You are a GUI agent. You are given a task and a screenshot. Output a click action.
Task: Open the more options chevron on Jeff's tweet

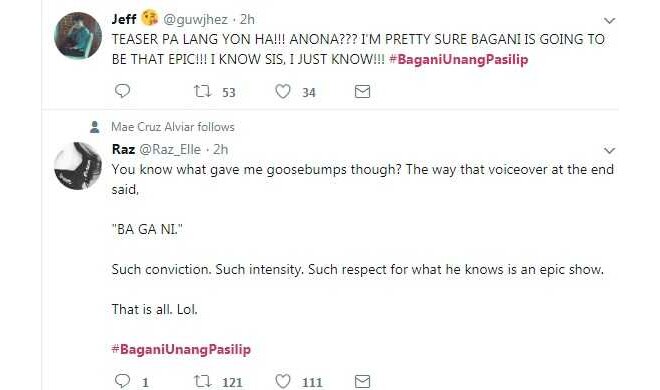pos(609,20)
